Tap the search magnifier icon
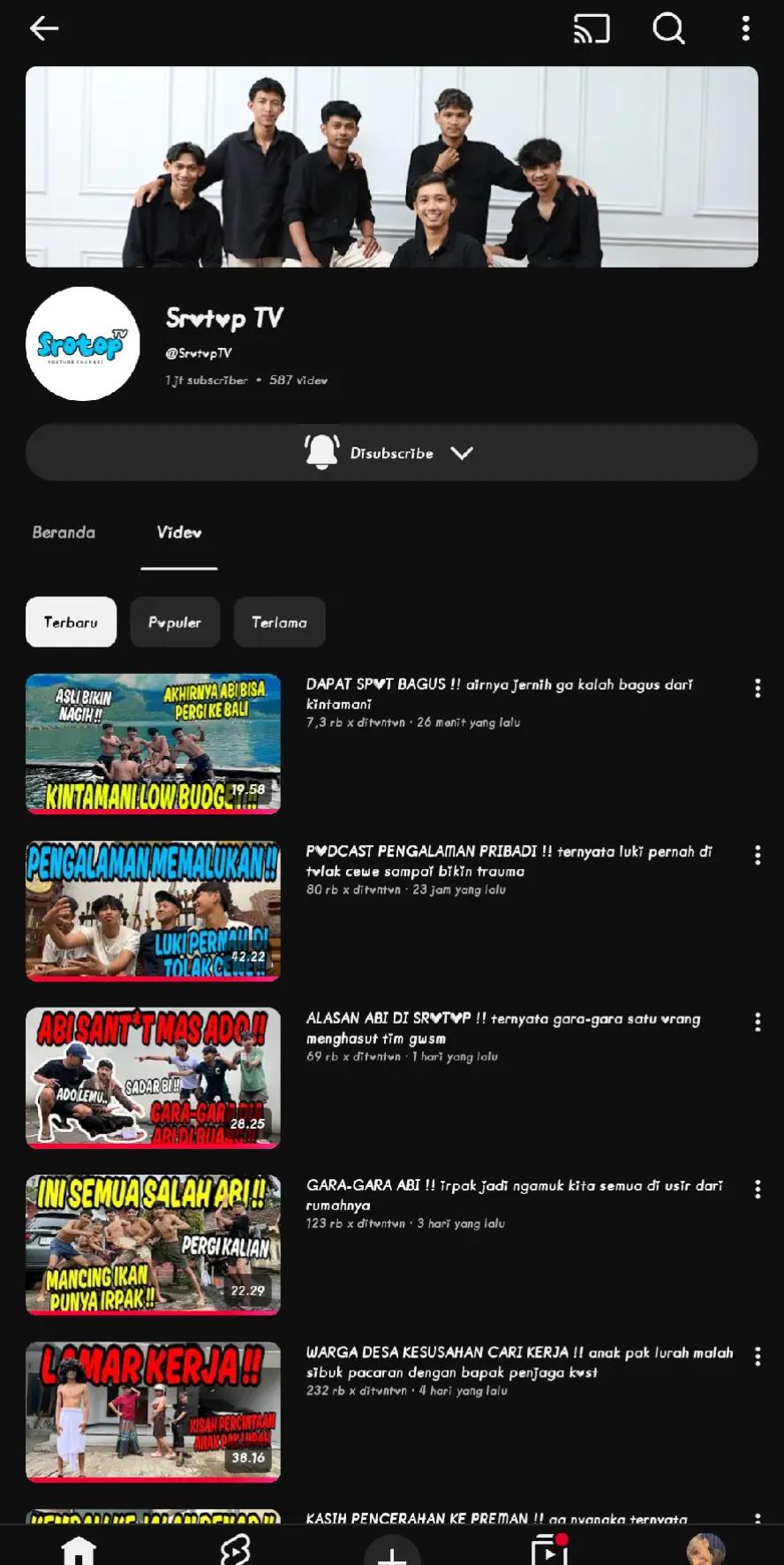784x1565 pixels. (x=668, y=29)
